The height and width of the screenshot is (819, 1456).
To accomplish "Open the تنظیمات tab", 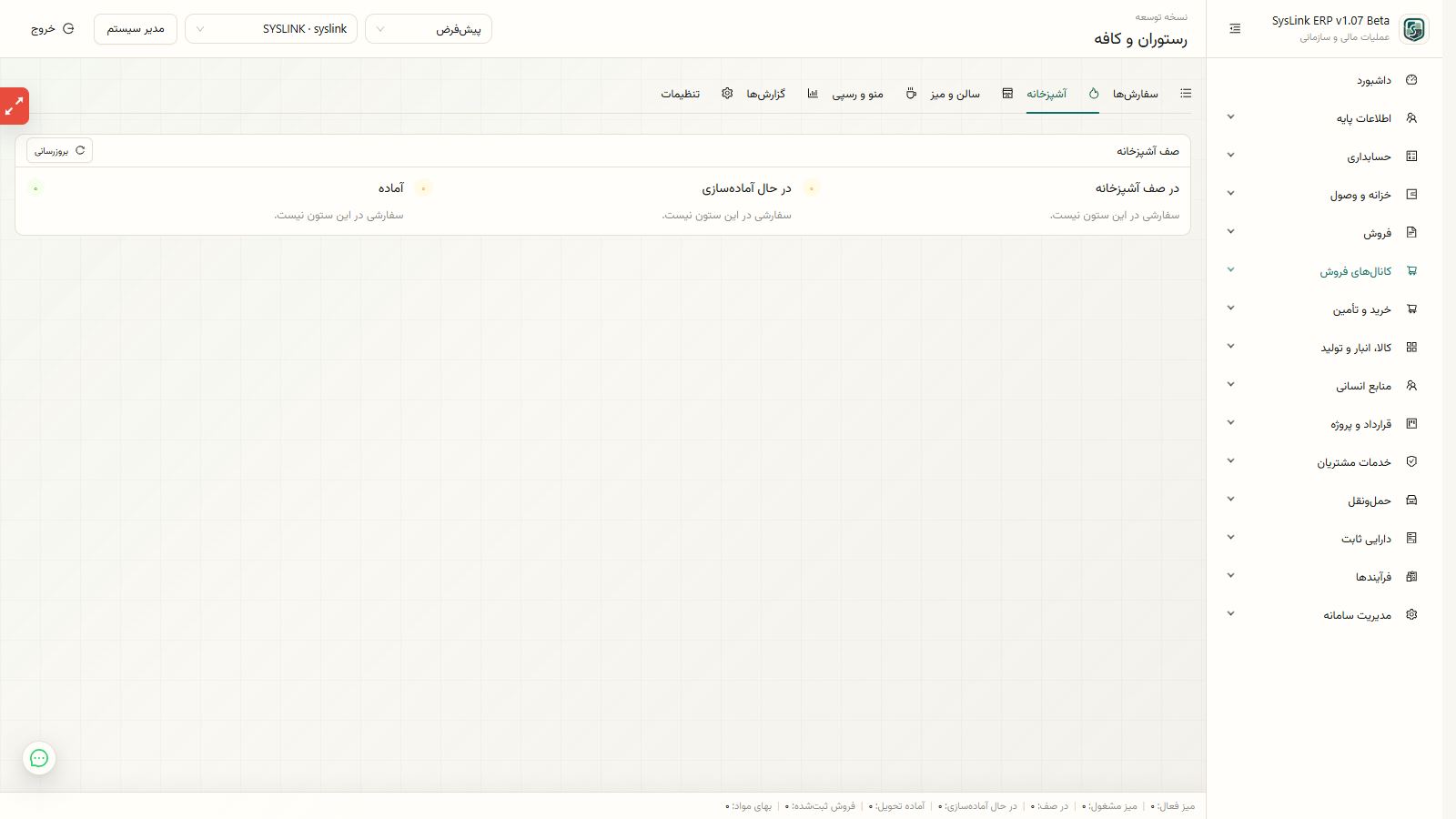I will 697,94.
